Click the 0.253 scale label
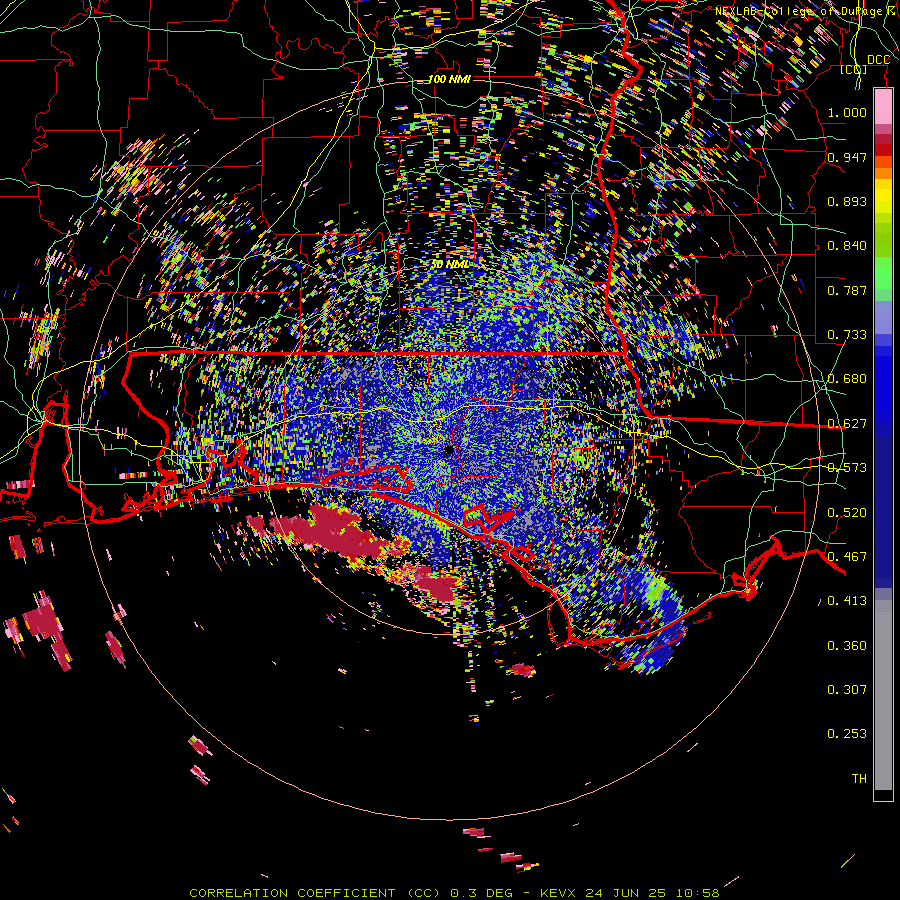Image resolution: width=900 pixels, height=900 pixels. coord(847,734)
